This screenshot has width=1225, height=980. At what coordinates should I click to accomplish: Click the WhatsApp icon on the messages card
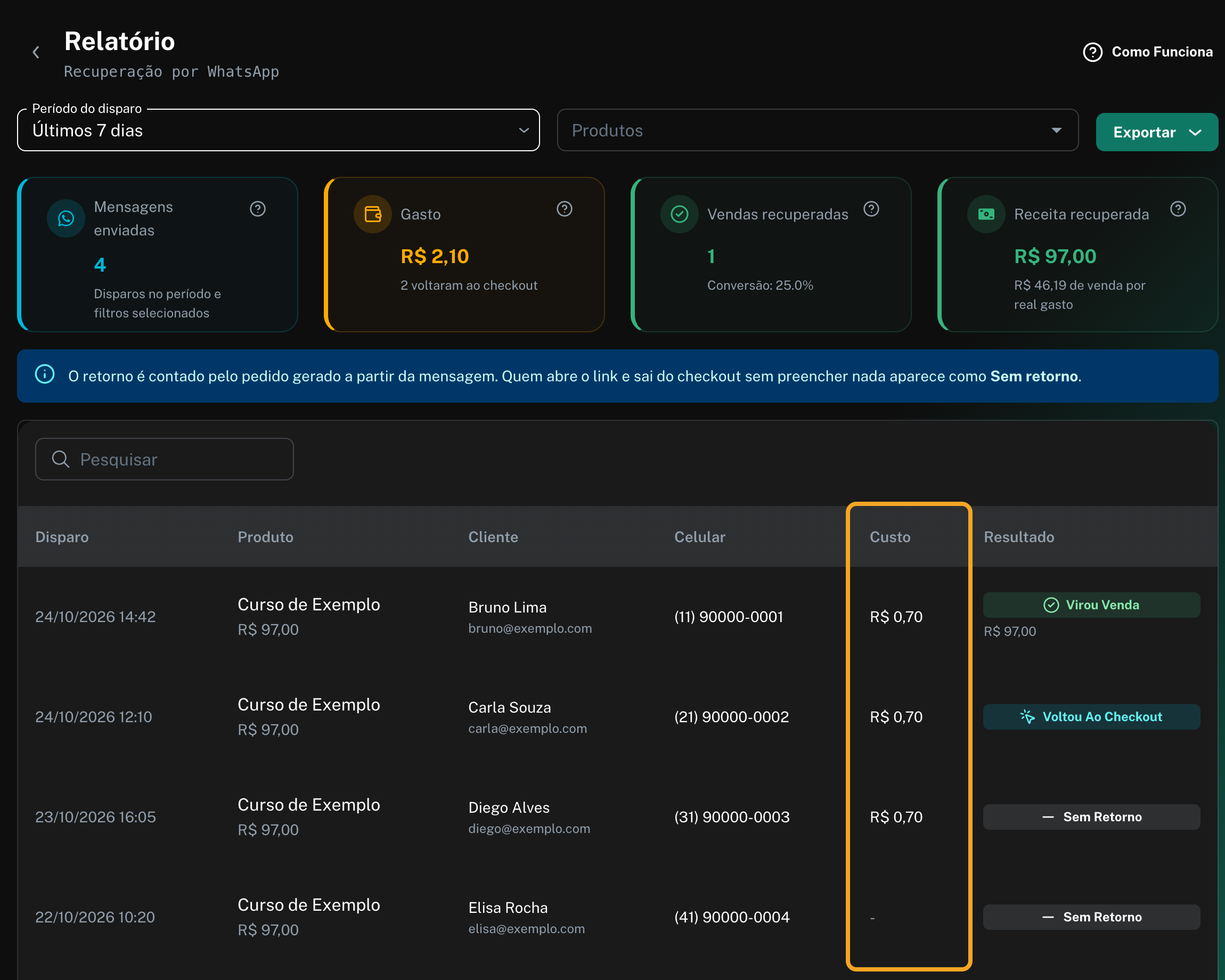pos(66,218)
